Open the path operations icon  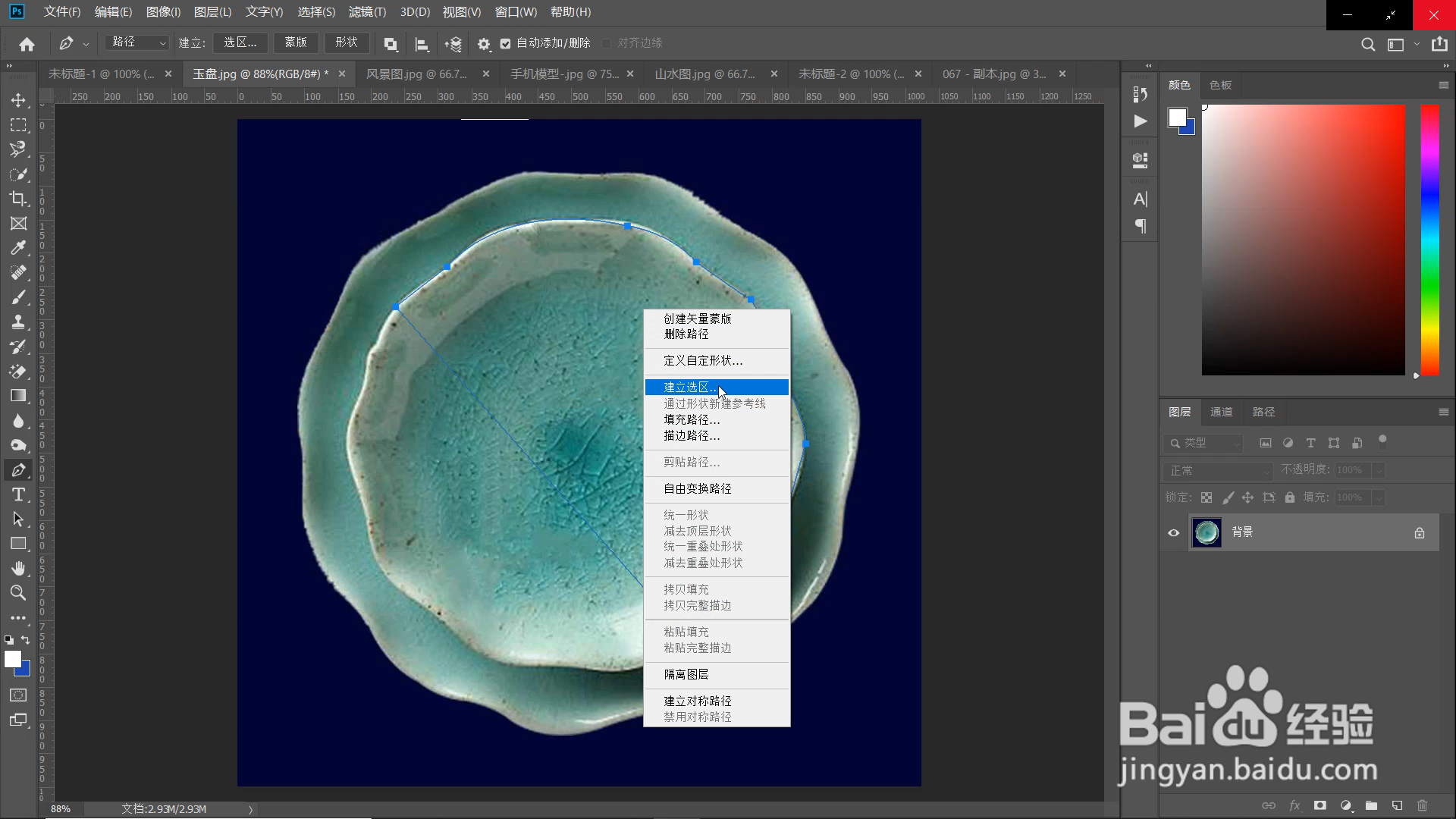(391, 44)
